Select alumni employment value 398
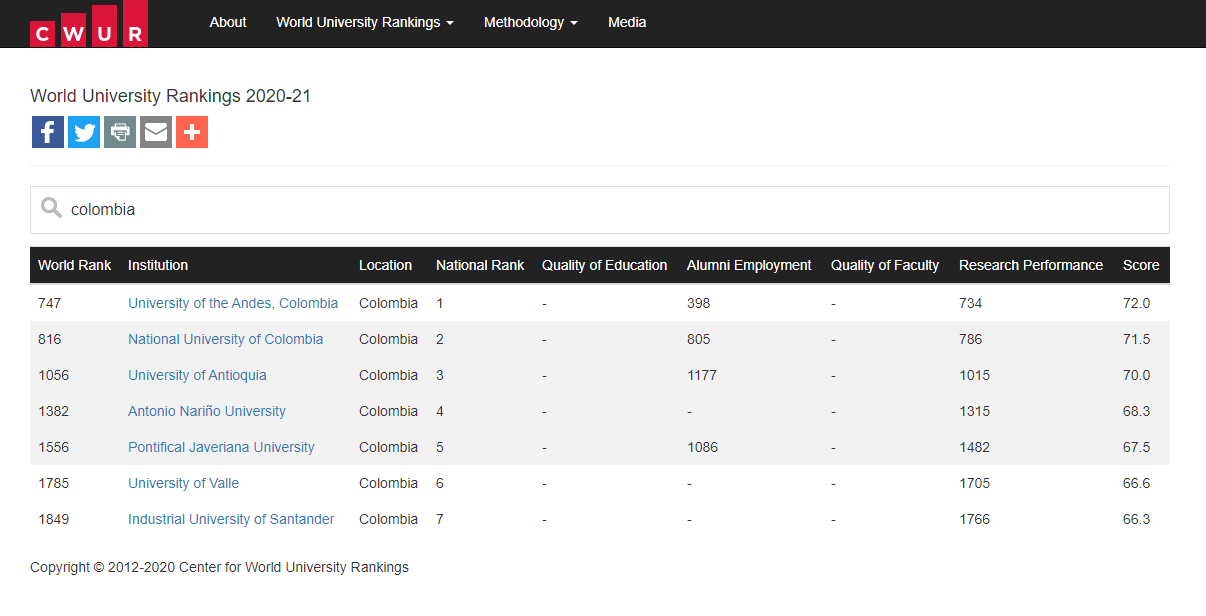This screenshot has width=1206, height=616. 698,303
